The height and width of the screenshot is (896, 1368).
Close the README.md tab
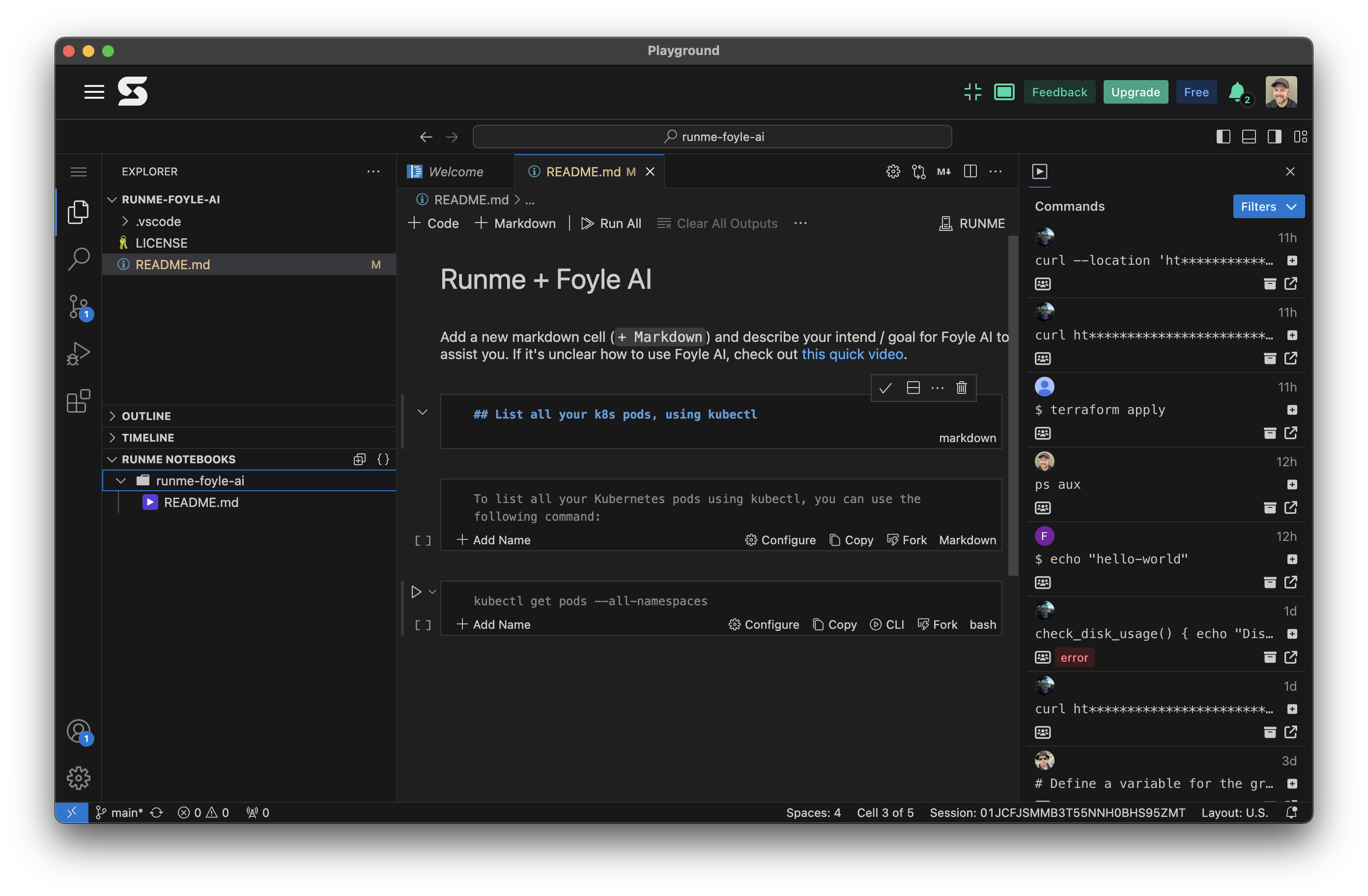650,172
